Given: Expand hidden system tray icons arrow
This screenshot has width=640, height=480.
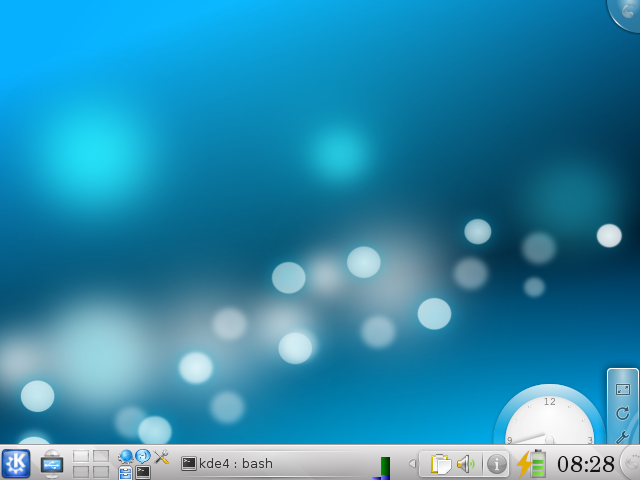Looking at the screenshot, I should click(x=413, y=463).
